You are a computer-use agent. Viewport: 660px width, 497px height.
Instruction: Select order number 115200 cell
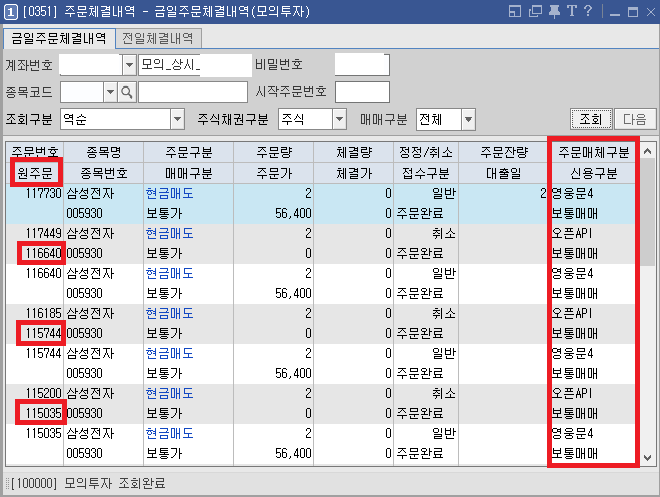point(43,393)
